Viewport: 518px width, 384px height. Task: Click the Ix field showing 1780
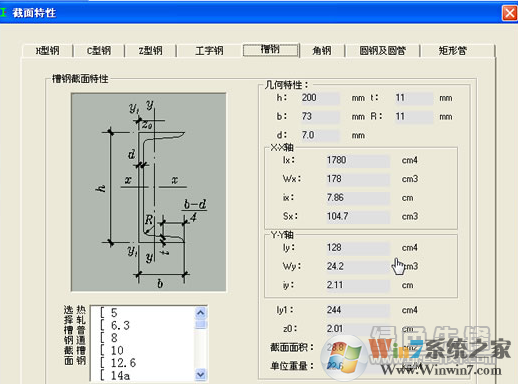[357, 160]
